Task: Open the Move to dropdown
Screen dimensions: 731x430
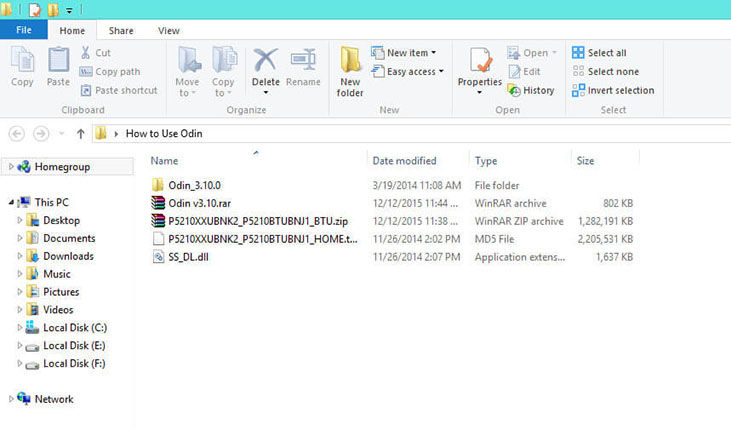Action: [x=187, y=72]
